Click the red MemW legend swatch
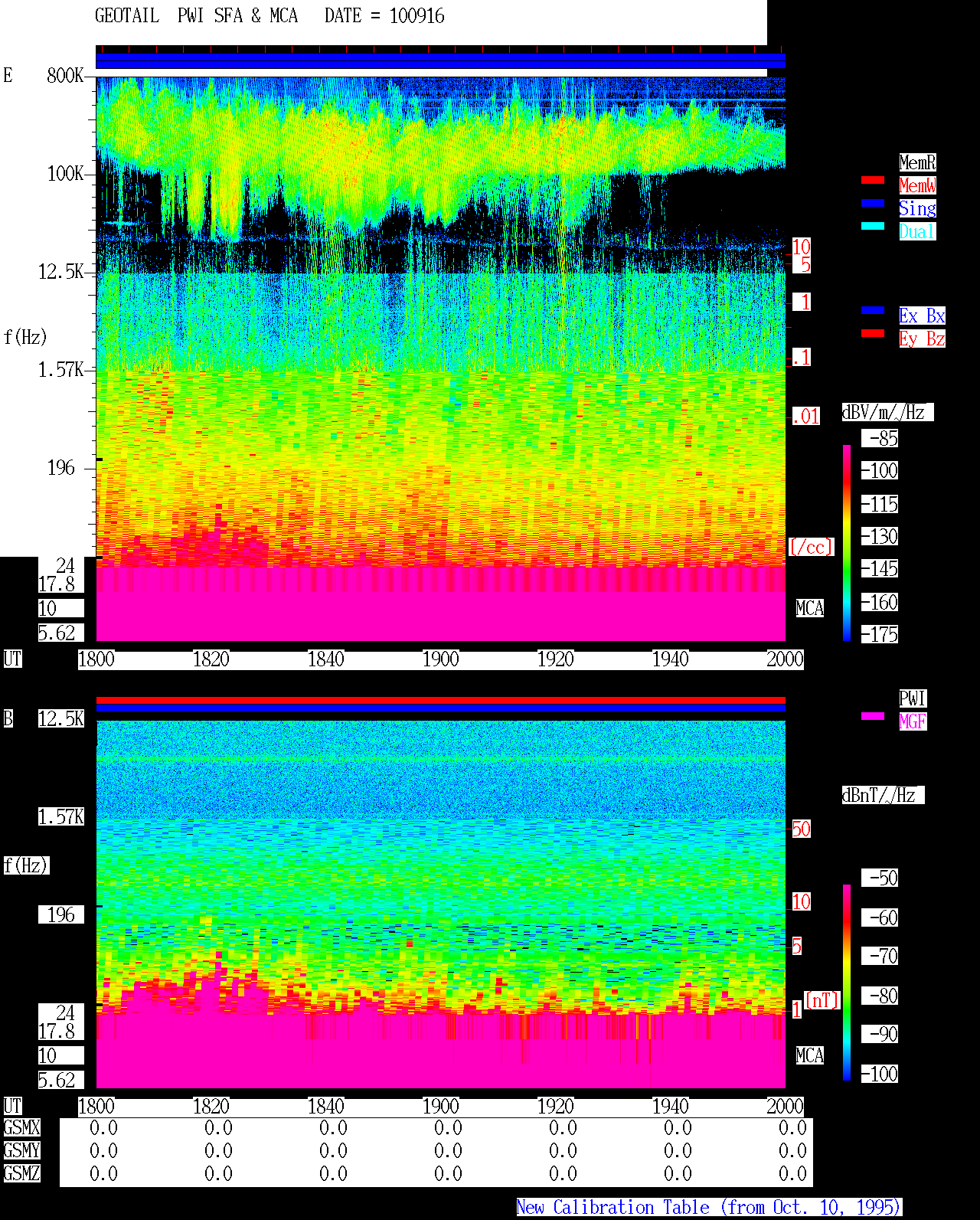The height and width of the screenshot is (1220, 980). coord(873,180)
